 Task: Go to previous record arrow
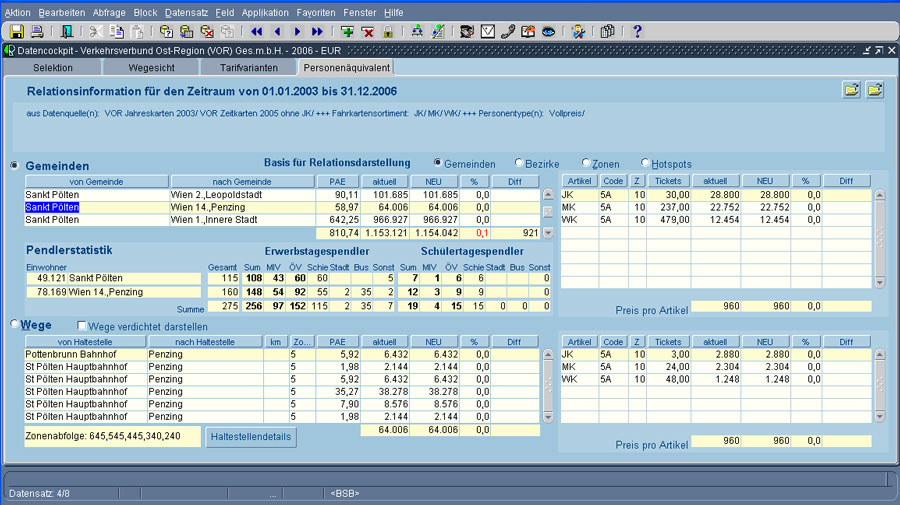click(277, 32)
